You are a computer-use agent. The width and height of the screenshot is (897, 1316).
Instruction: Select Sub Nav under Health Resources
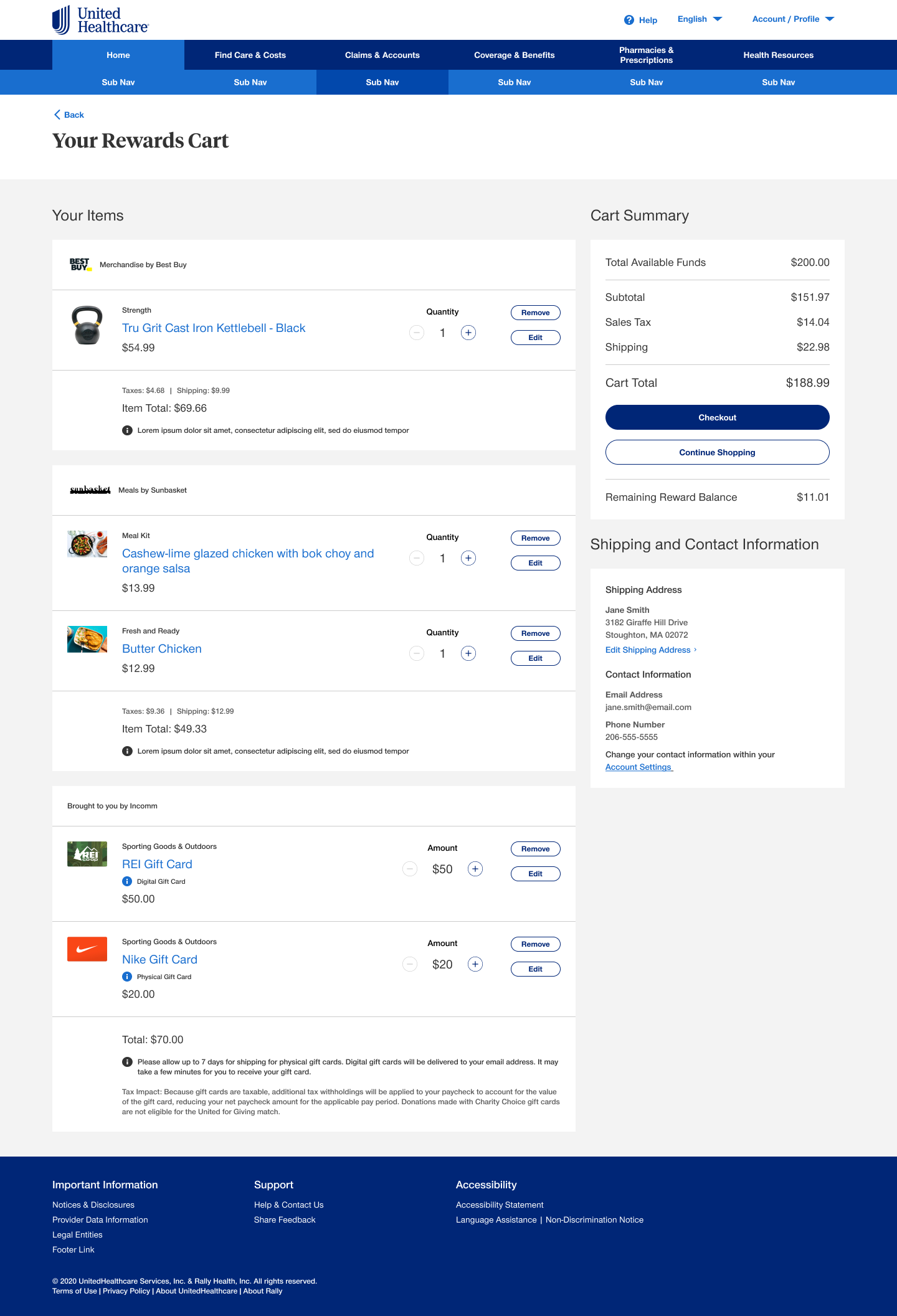pyautogui.click(x=779, y=82)
